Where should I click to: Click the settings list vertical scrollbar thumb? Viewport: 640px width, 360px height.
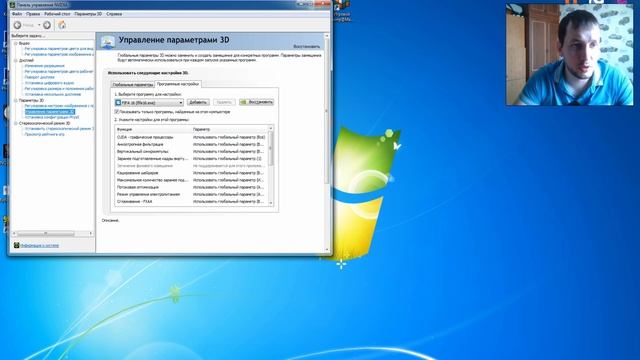coord(271,149)
